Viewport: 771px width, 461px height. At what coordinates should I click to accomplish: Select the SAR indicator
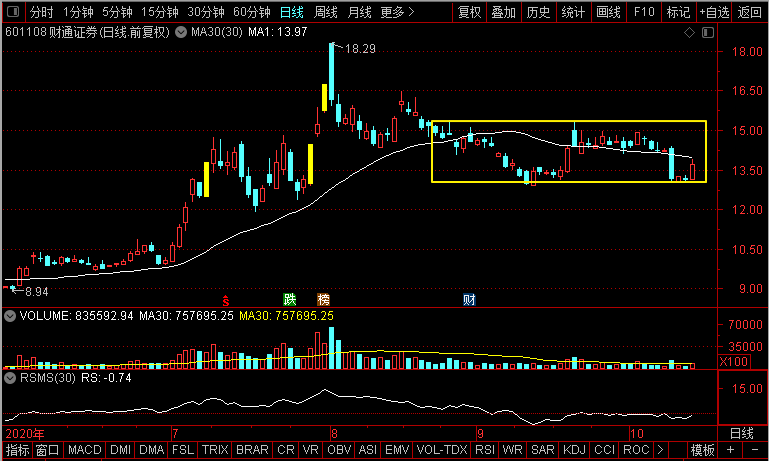click(542, 450)
